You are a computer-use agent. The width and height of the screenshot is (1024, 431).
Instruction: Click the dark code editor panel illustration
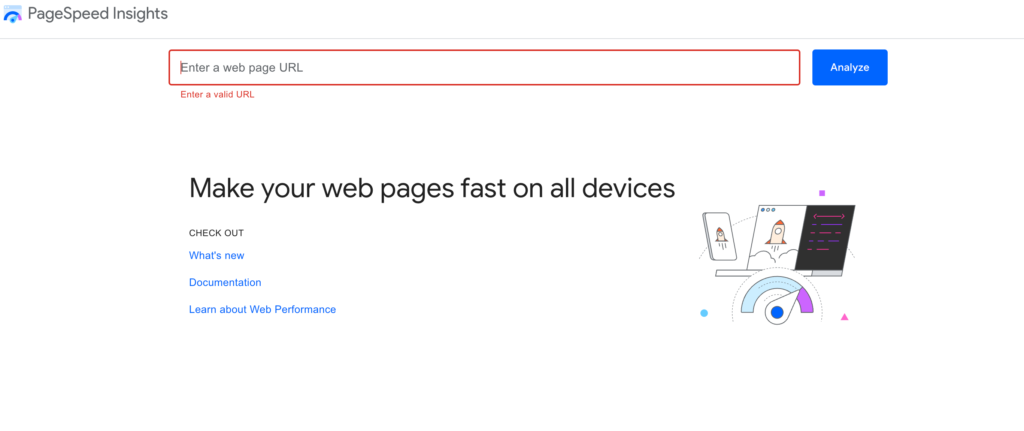(x=831, y=238)
